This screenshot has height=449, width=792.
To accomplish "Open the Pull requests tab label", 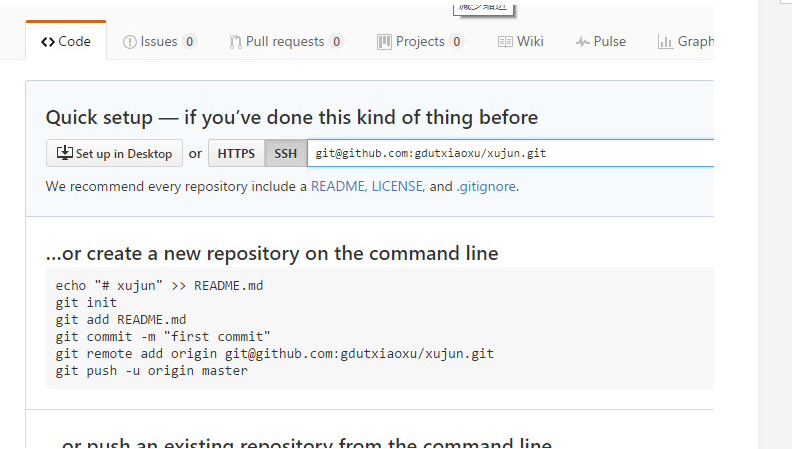I will pyautogui.click(x=285, y=42).
